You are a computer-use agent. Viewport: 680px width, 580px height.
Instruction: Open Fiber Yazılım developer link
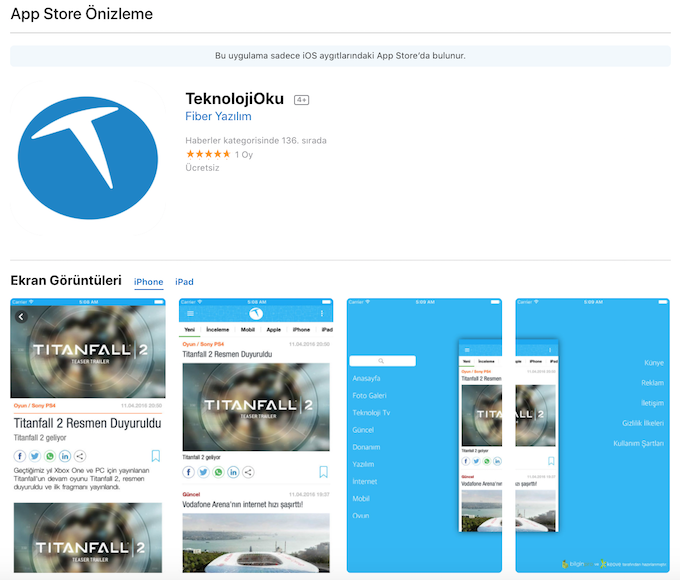coord(218,117)
